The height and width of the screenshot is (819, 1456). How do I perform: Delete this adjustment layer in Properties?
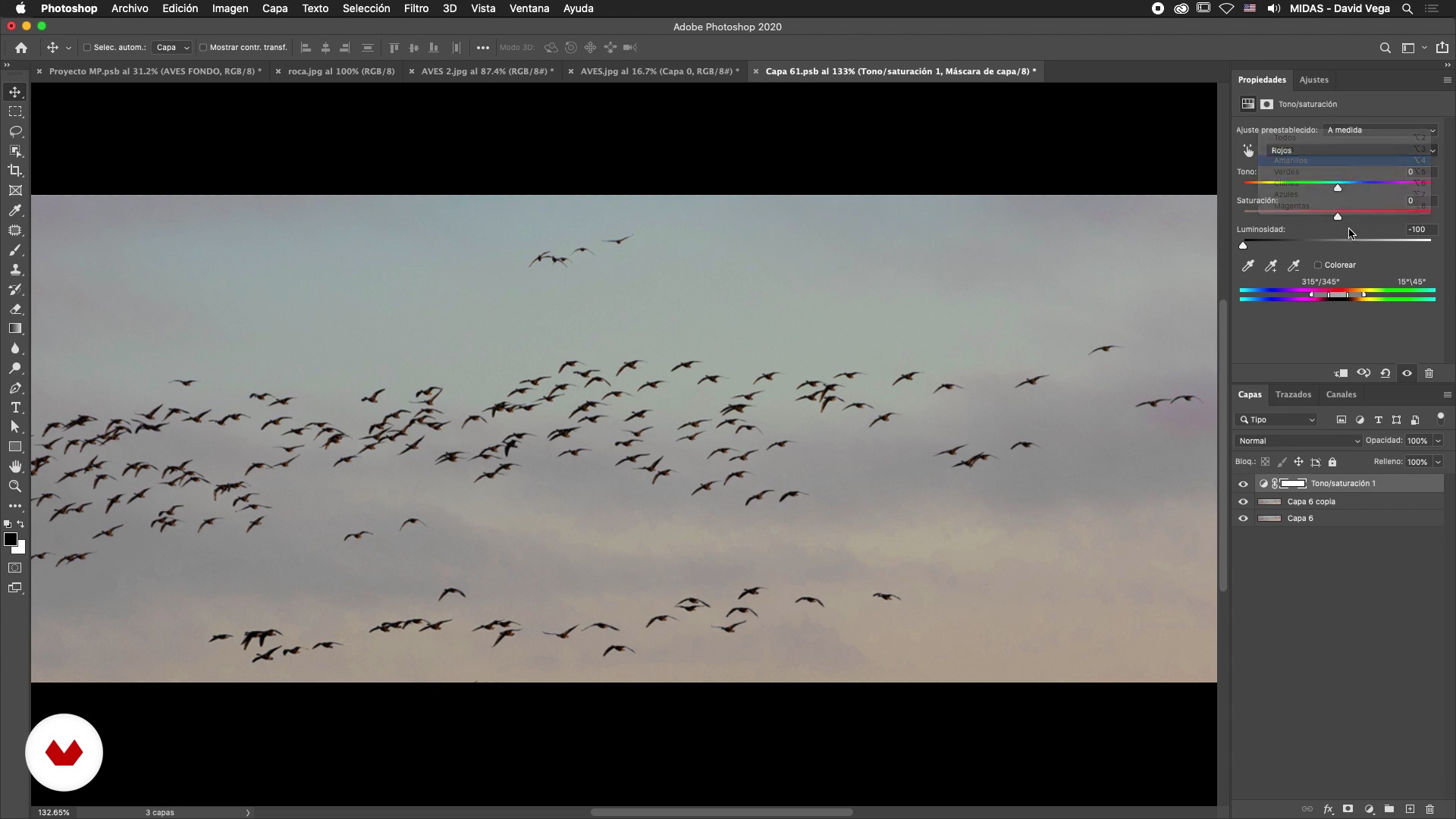coord(1429,373)
